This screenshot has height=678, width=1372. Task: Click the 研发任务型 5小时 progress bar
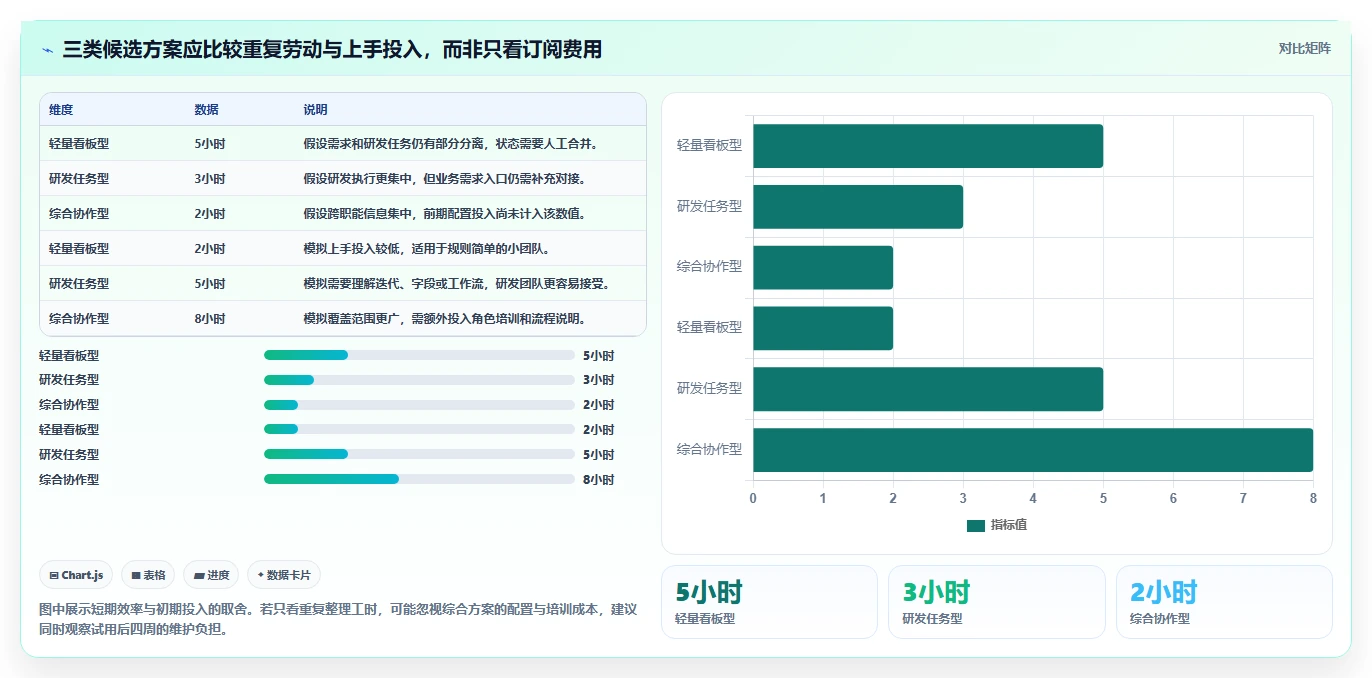419,454
